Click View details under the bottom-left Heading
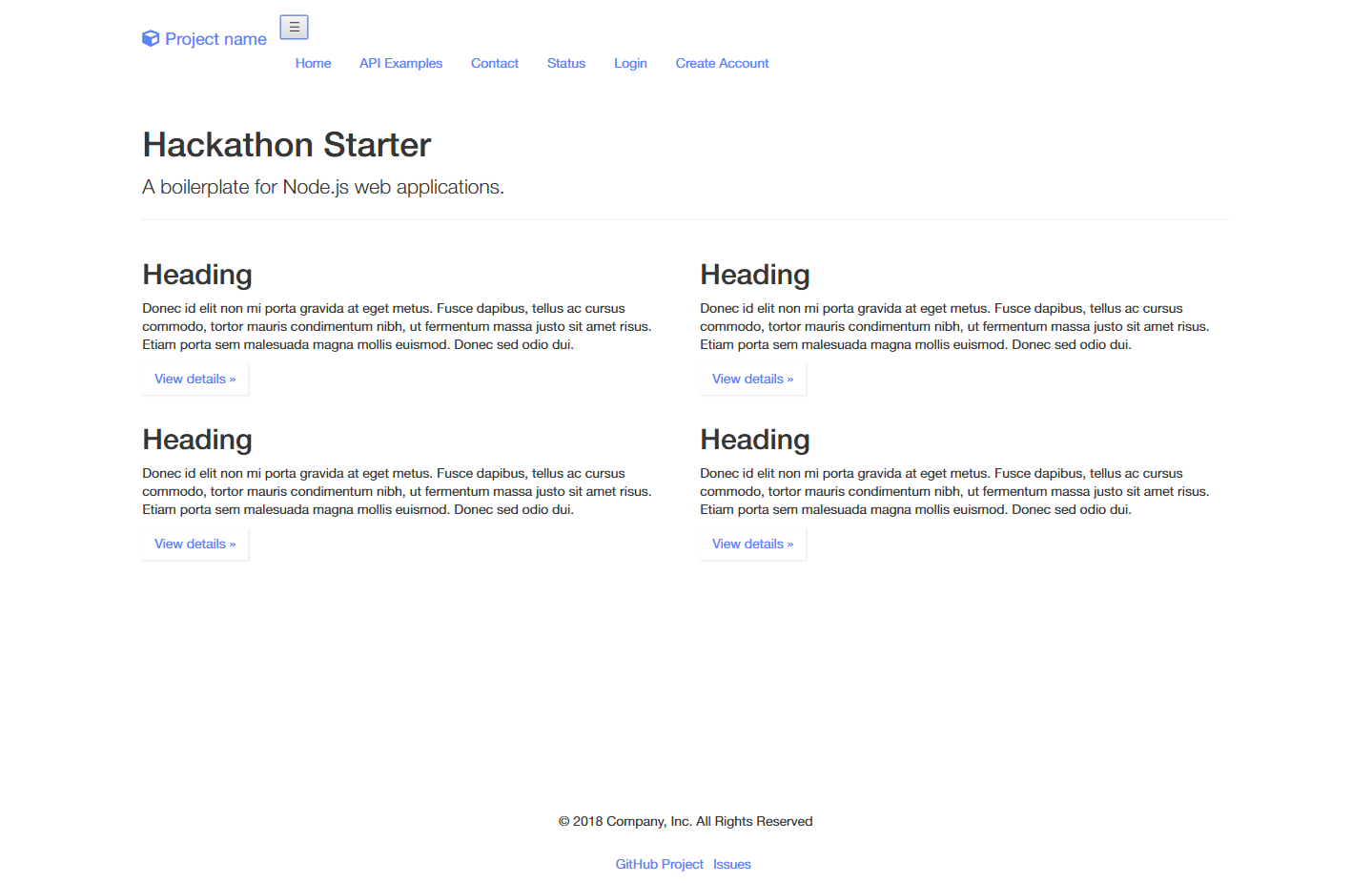This screenshot has width=1372, height=883. tap(195, 544)
